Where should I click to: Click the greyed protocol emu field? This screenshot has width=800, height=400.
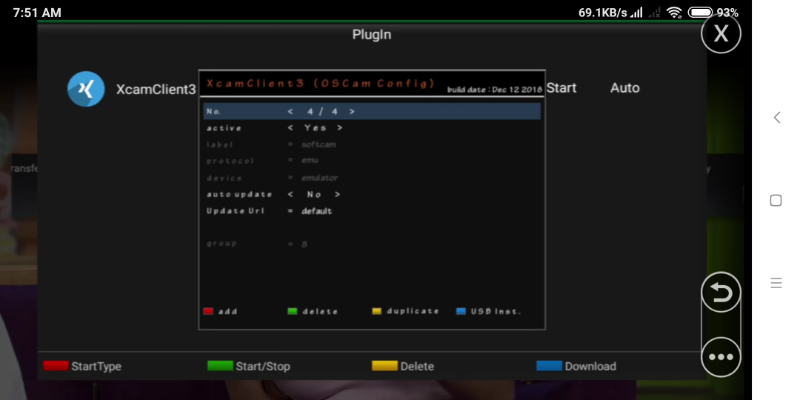310,161
